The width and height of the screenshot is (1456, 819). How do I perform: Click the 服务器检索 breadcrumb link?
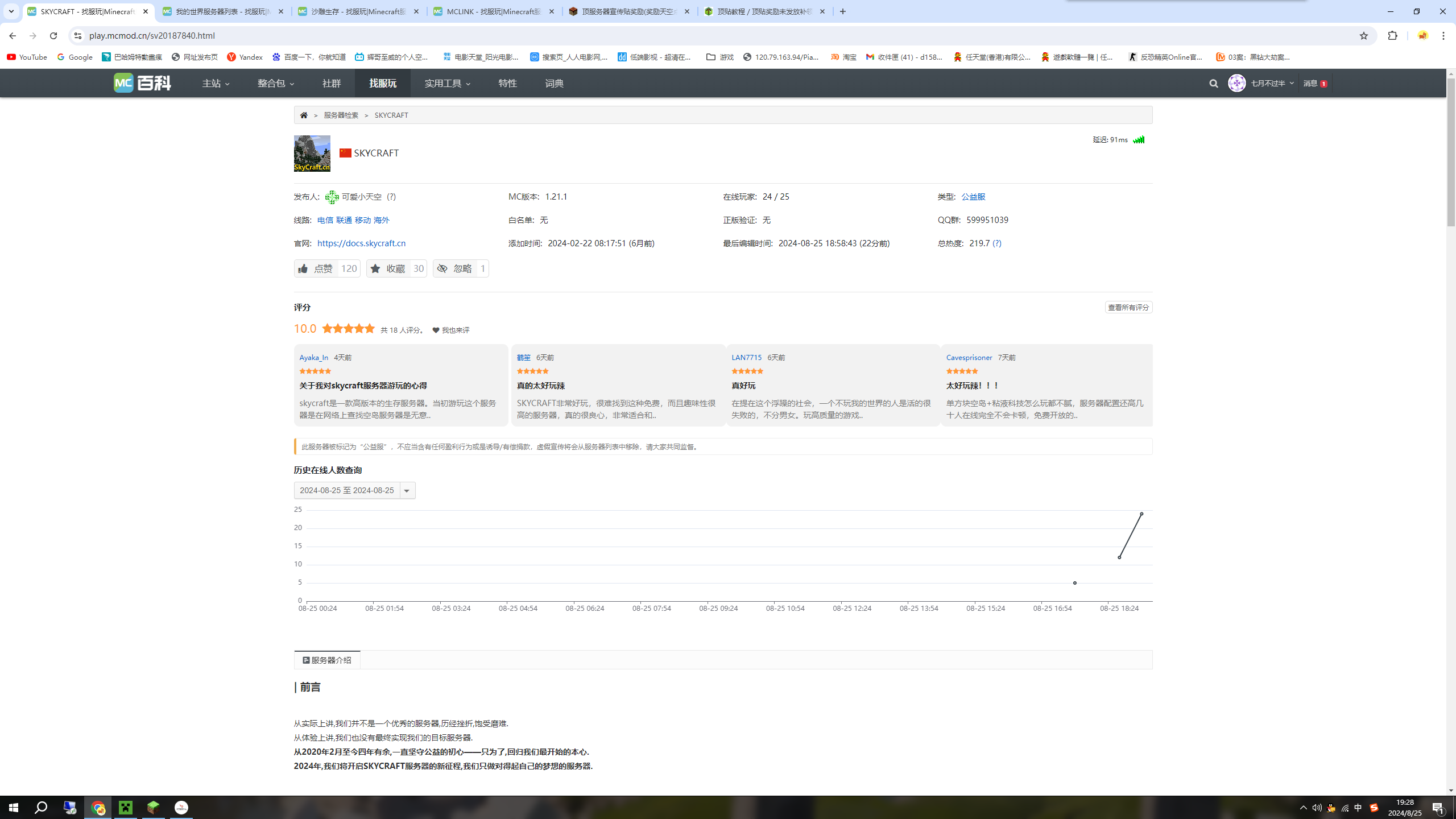(341, 115)
